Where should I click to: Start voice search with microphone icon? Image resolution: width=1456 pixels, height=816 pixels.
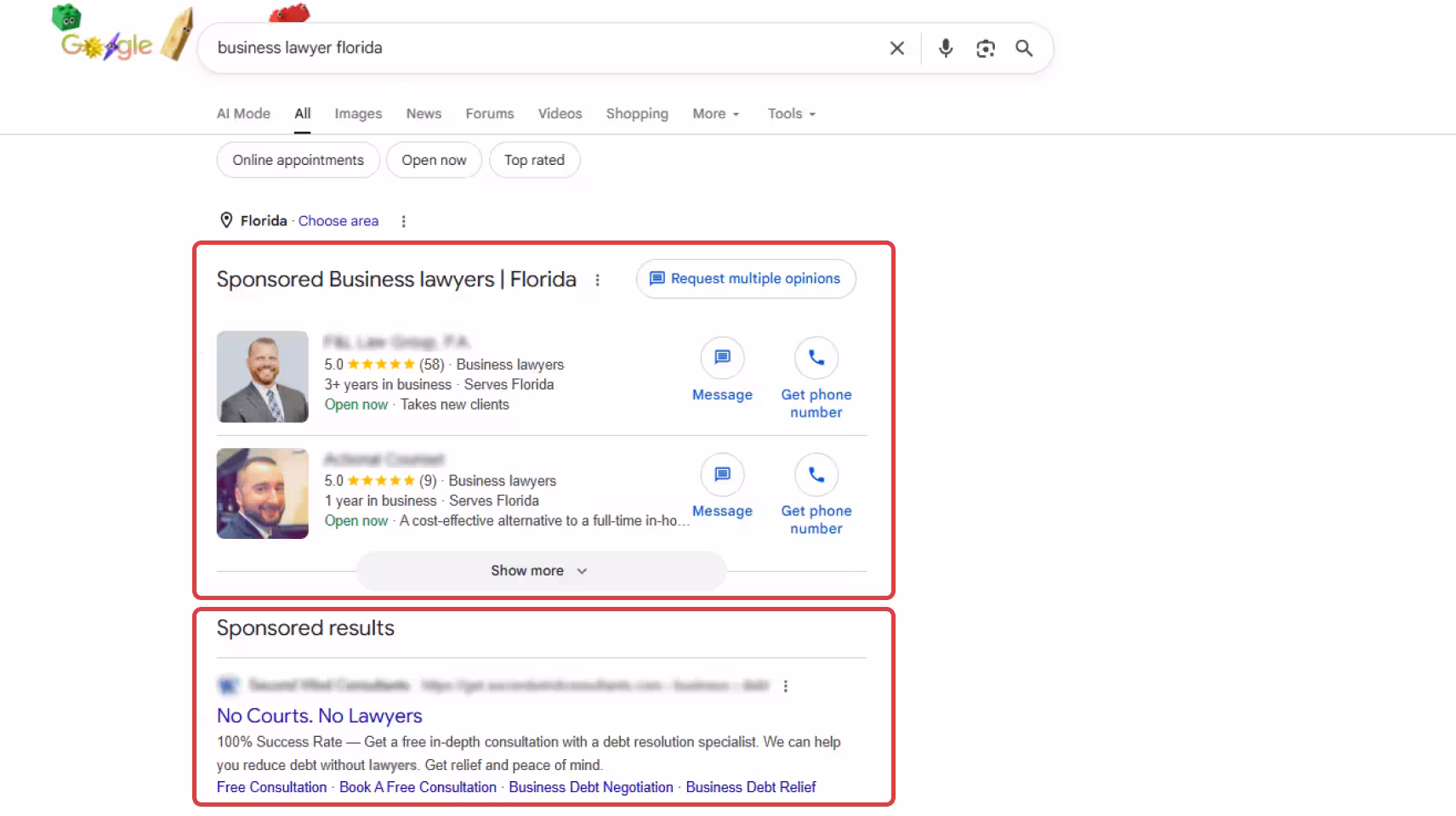click(945, 48)
